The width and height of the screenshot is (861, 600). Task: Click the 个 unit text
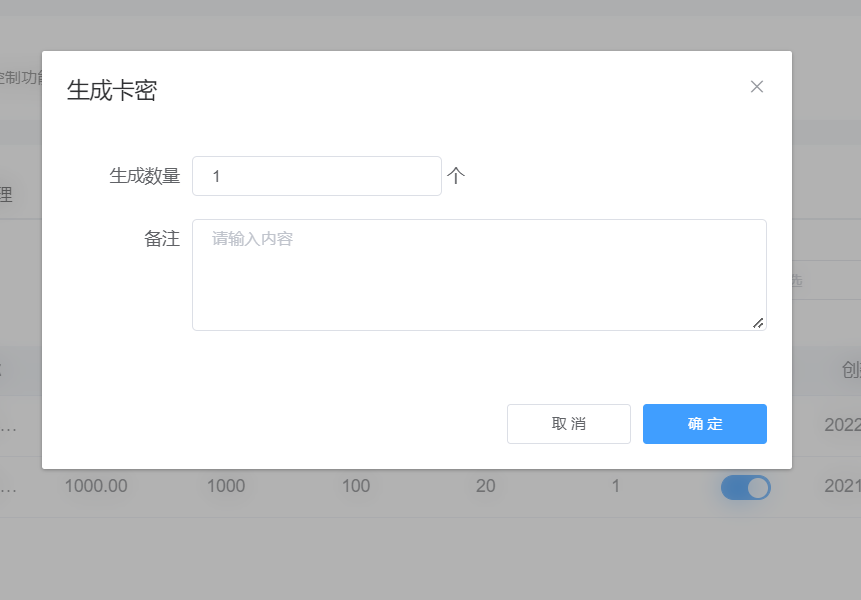[456, 176]
